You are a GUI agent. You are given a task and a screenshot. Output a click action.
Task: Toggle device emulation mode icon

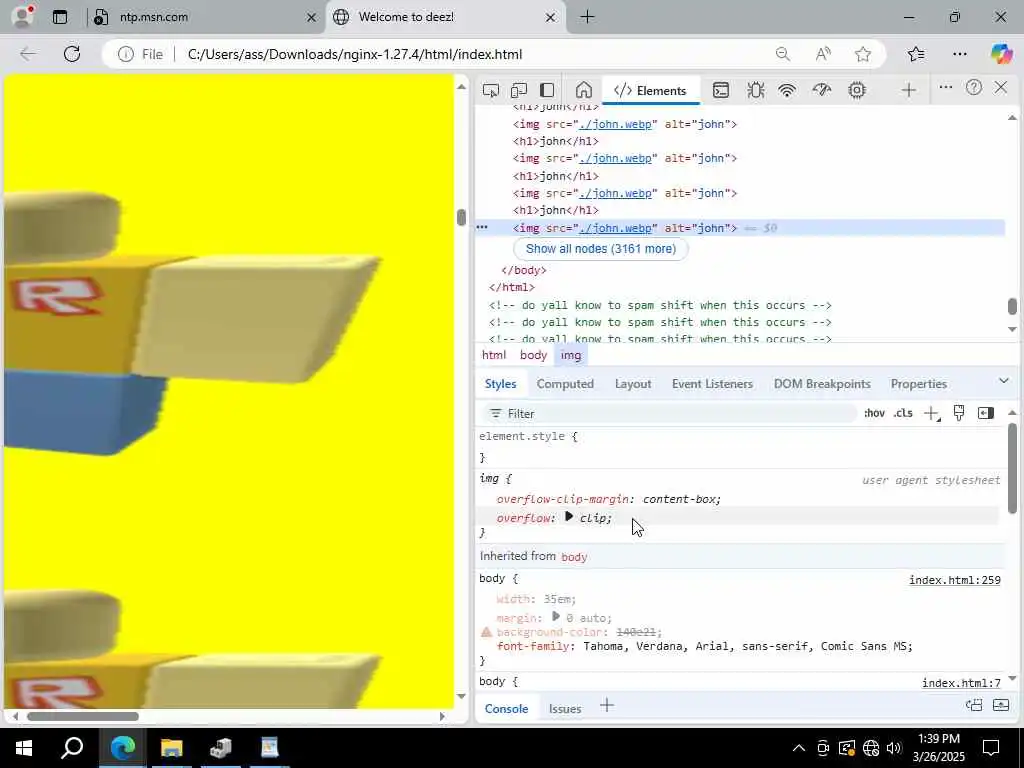[519, 90]
